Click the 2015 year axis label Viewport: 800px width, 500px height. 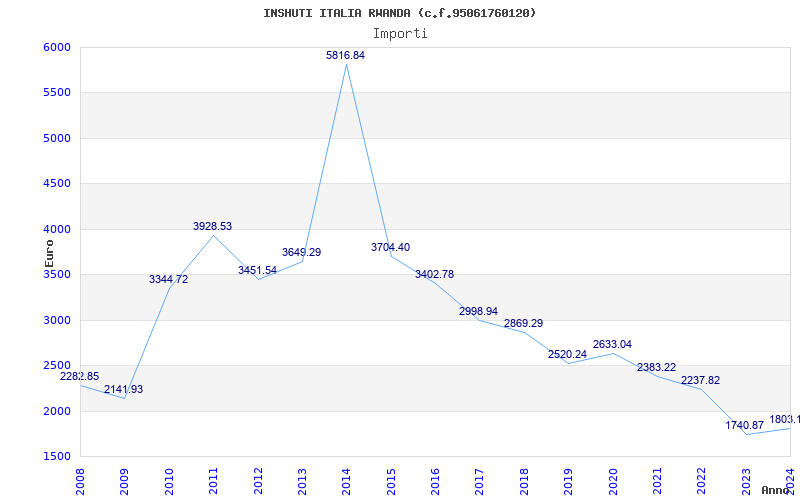pos(391,482)
